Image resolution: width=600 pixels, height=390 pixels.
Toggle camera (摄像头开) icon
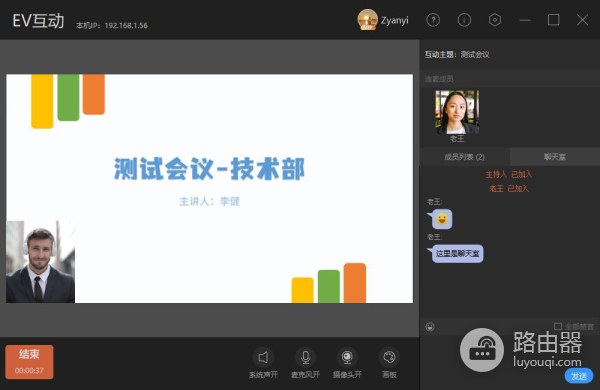[x=347, y=357]
